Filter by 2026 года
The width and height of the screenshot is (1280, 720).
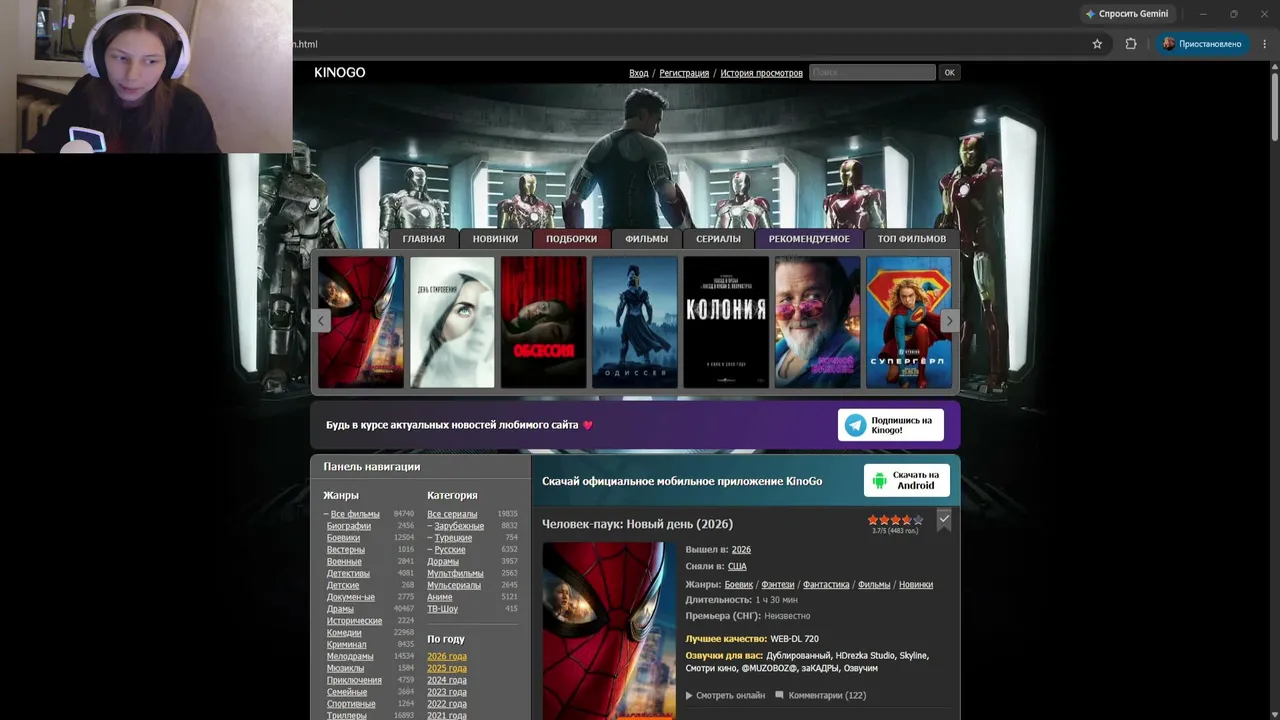click(x=447, y=657)
